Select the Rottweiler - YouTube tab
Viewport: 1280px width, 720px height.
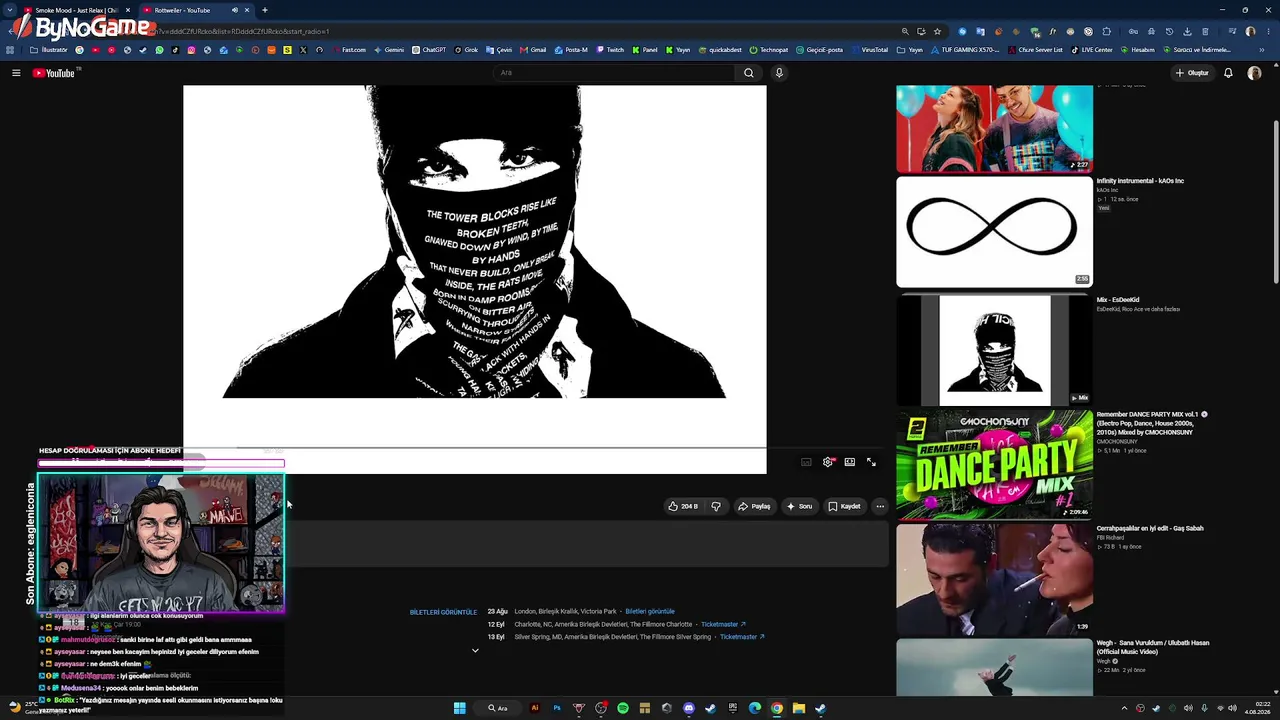tap(195, 10)
